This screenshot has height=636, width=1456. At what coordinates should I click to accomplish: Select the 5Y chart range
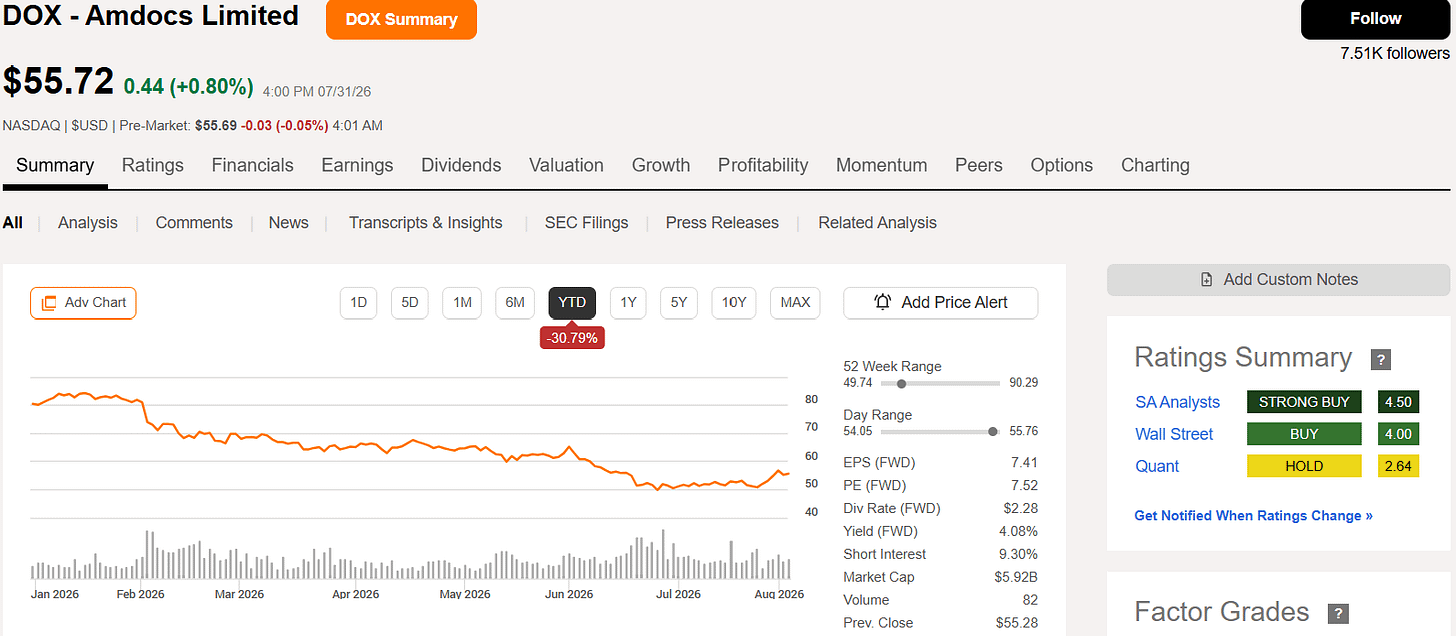(679, 303)
